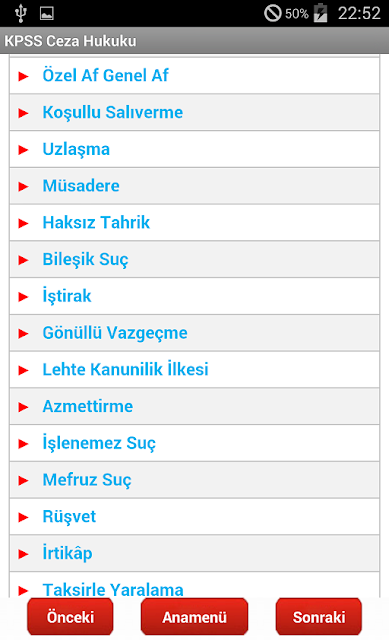Click the red arrow beside İrtikâp

coord(23,554)
